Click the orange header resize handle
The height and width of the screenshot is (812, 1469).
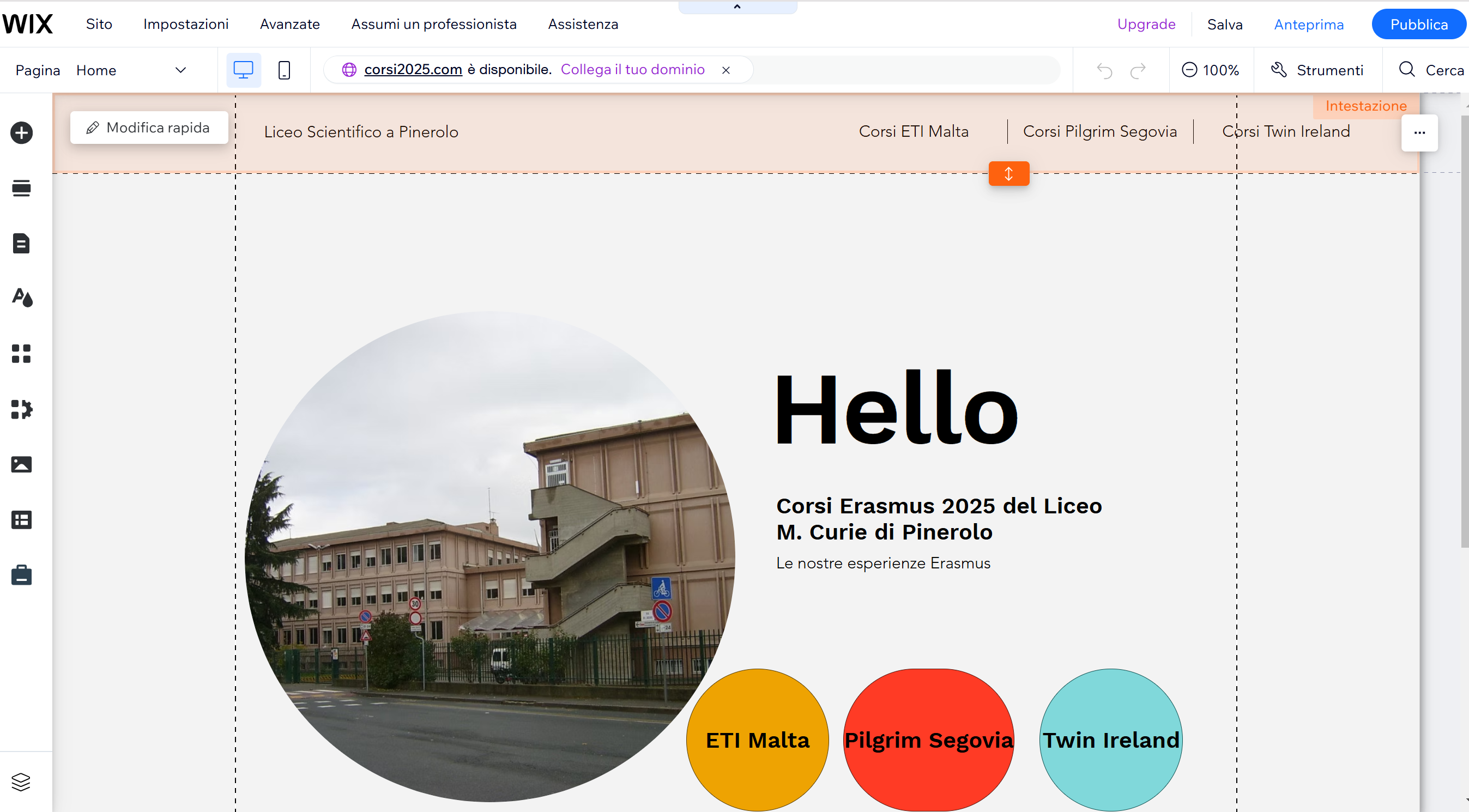coord(1008,174)
